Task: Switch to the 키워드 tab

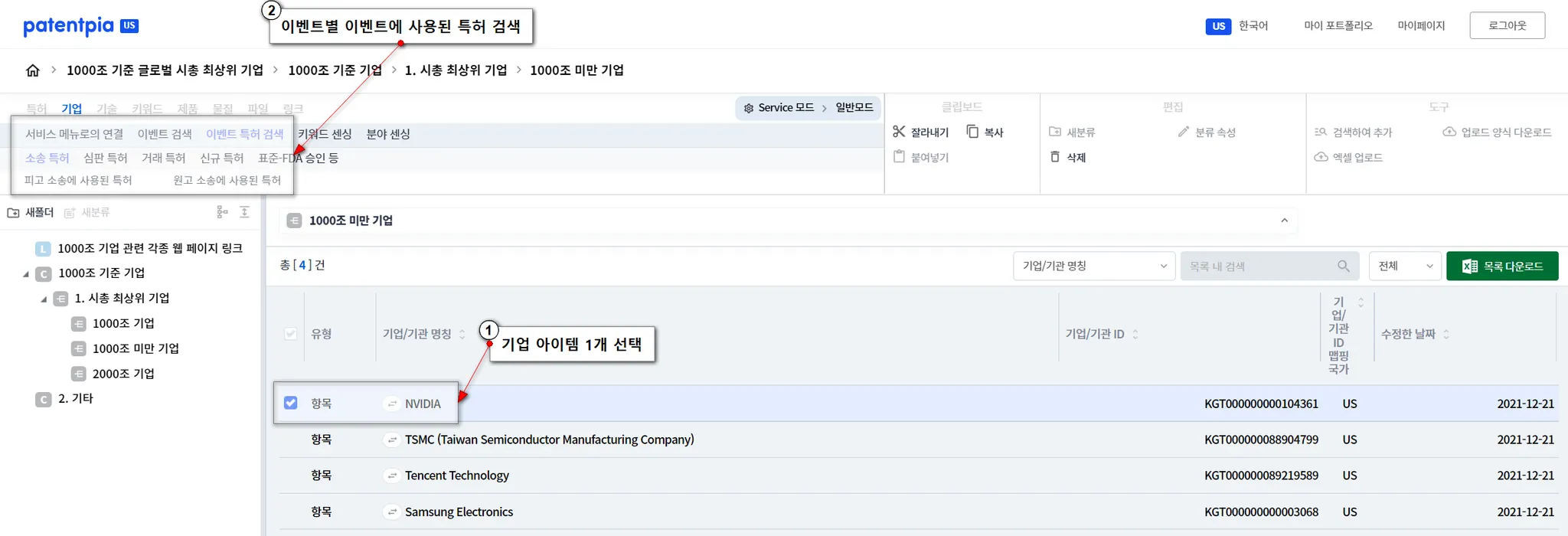Action: pyautogui.click(x=147, y=109)
